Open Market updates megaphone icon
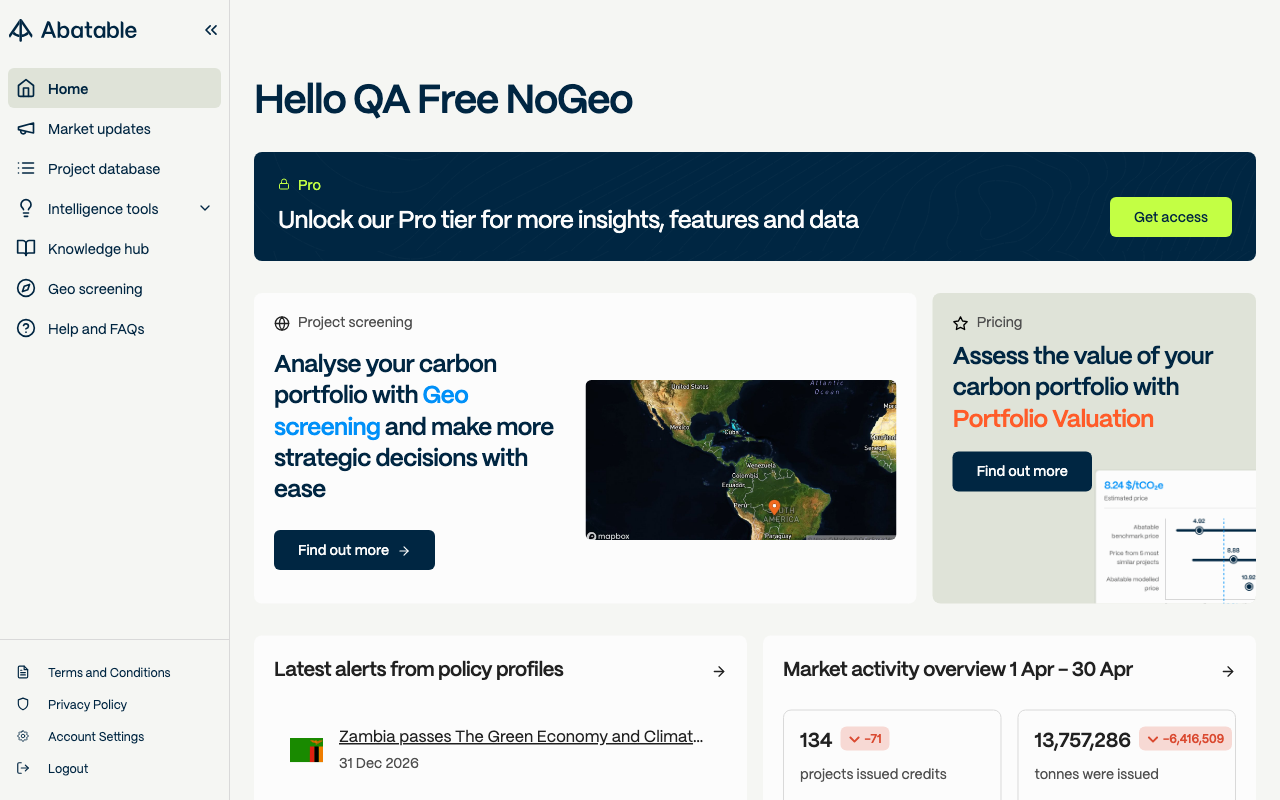 point(27,129)
